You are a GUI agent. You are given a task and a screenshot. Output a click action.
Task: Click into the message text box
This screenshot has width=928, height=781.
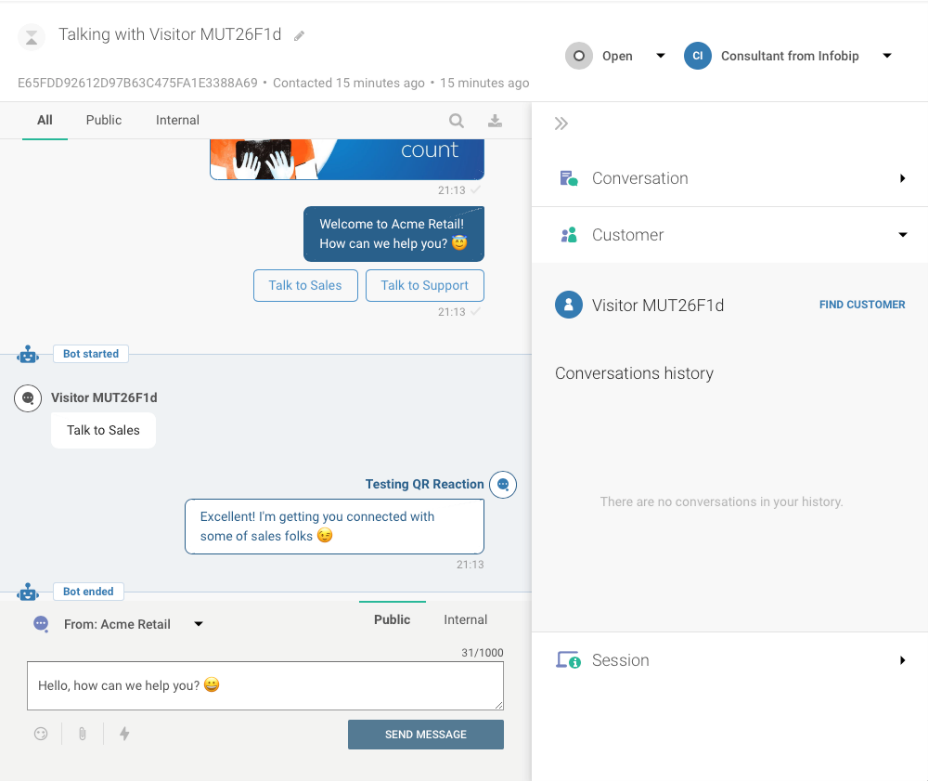[265, 686]
